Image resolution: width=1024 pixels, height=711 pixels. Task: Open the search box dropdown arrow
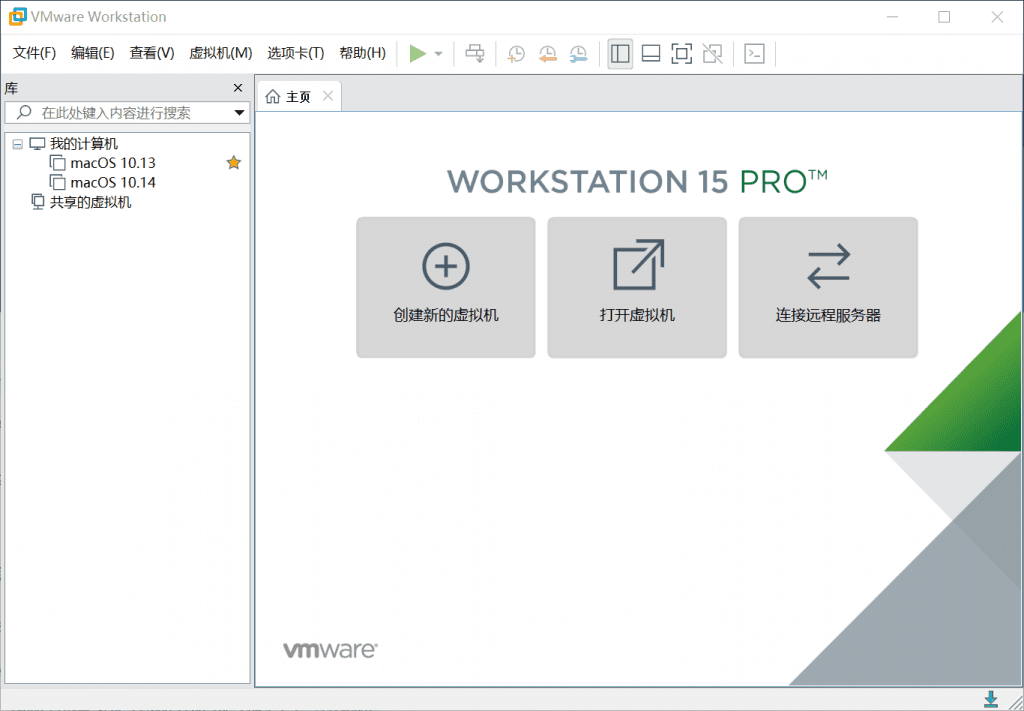click(x=240, y=112)
